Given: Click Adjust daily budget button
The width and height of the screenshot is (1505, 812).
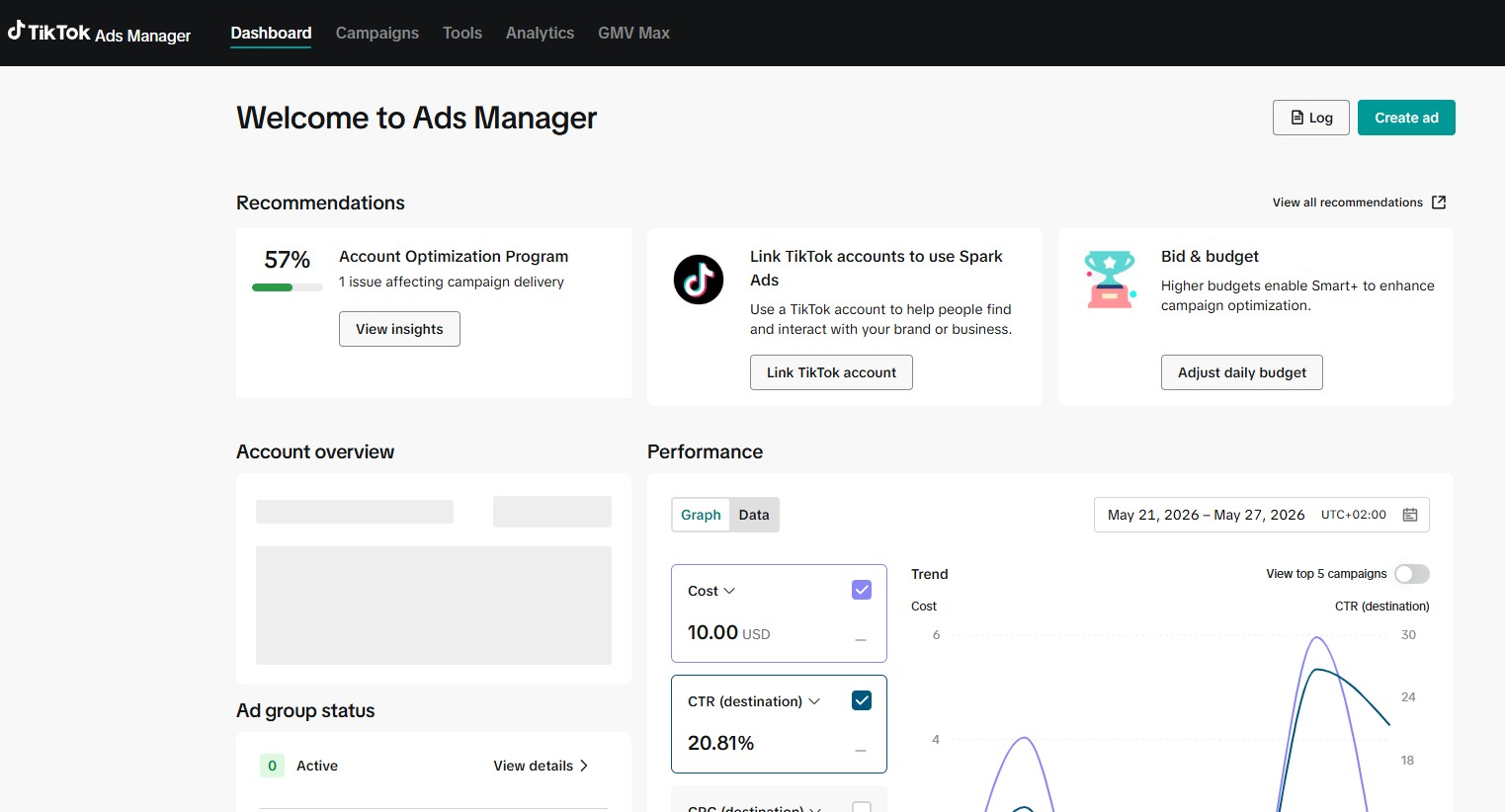Looking at the screenshot, I should (x=1242, y=372).
